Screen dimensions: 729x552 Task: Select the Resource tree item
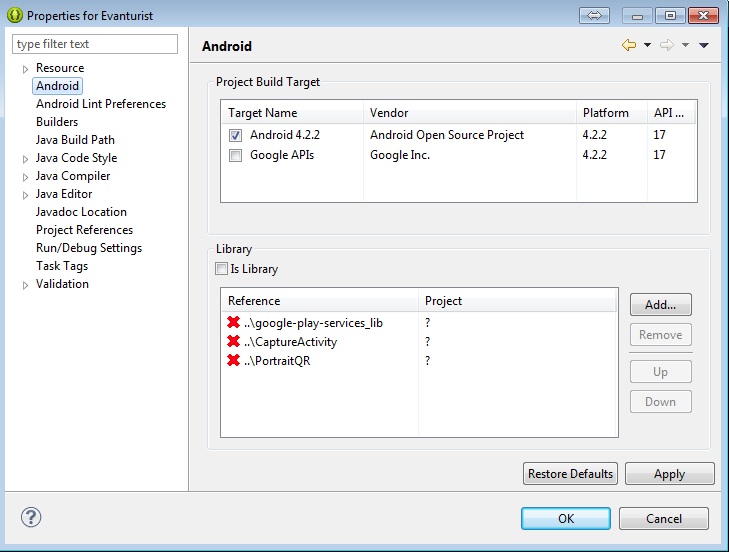tap(60, 68)
